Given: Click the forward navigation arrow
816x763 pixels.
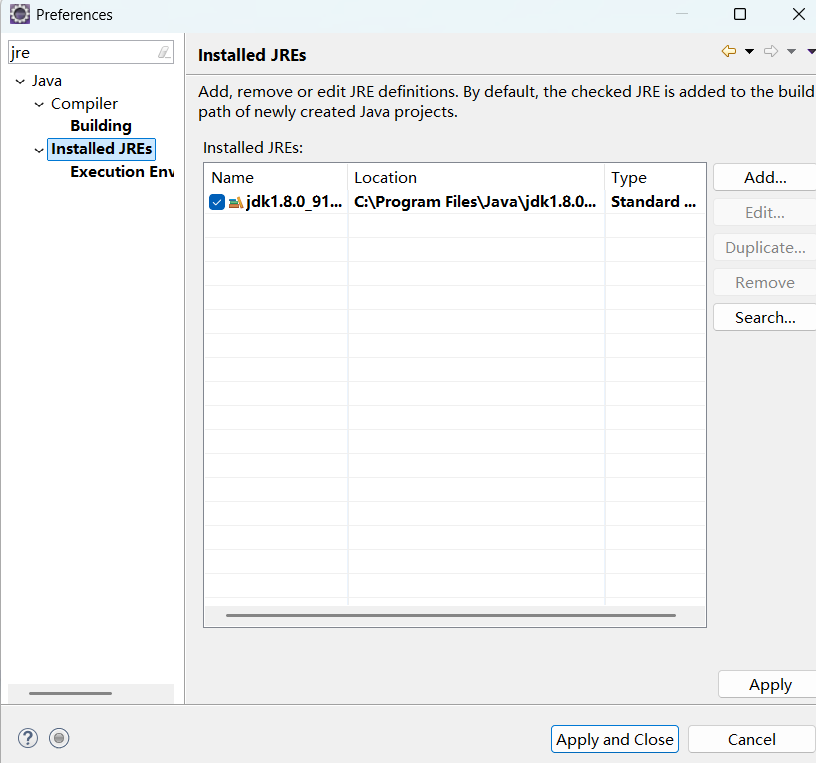Looking at the screenshot, I should pos(771,50).
